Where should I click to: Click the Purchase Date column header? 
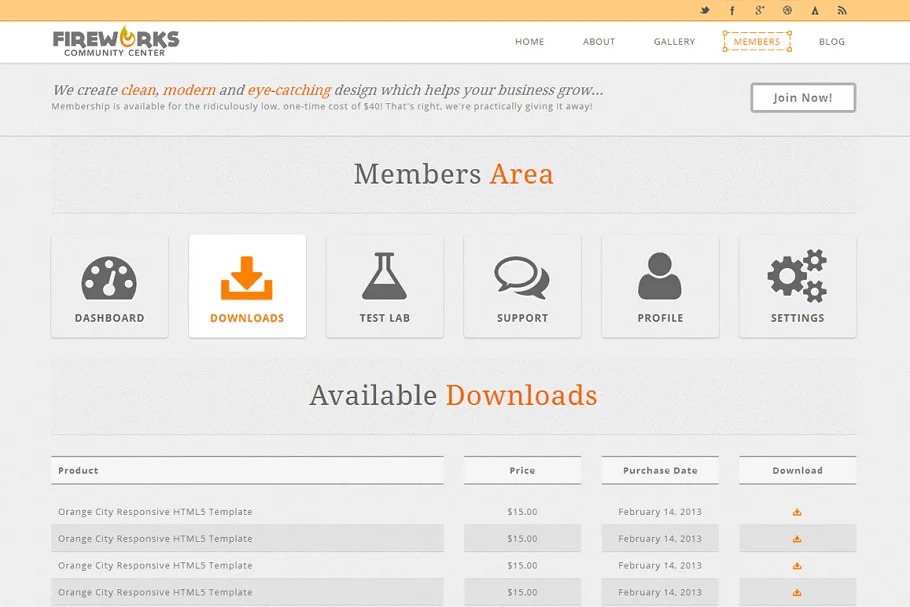(660, 470)
